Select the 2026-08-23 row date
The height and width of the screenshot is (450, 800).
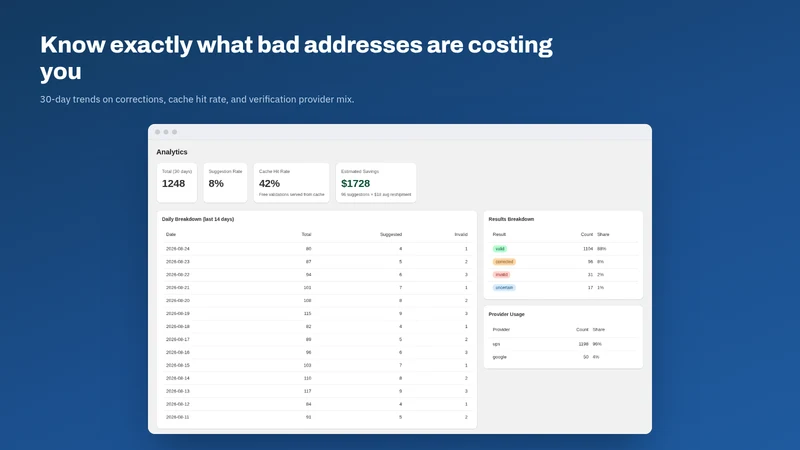click(178, 262)
